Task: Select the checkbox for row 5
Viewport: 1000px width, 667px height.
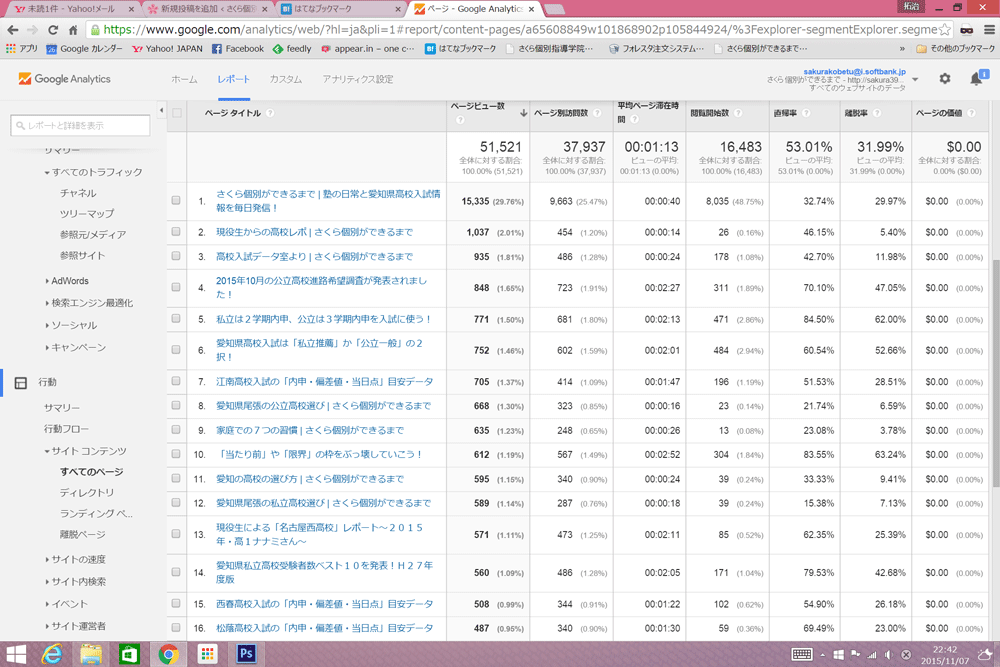Action: tap(176, 319)
